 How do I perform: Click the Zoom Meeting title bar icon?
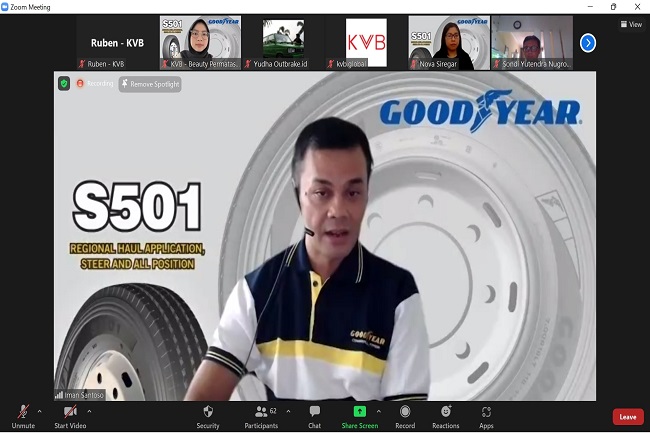tap(5, 7)
